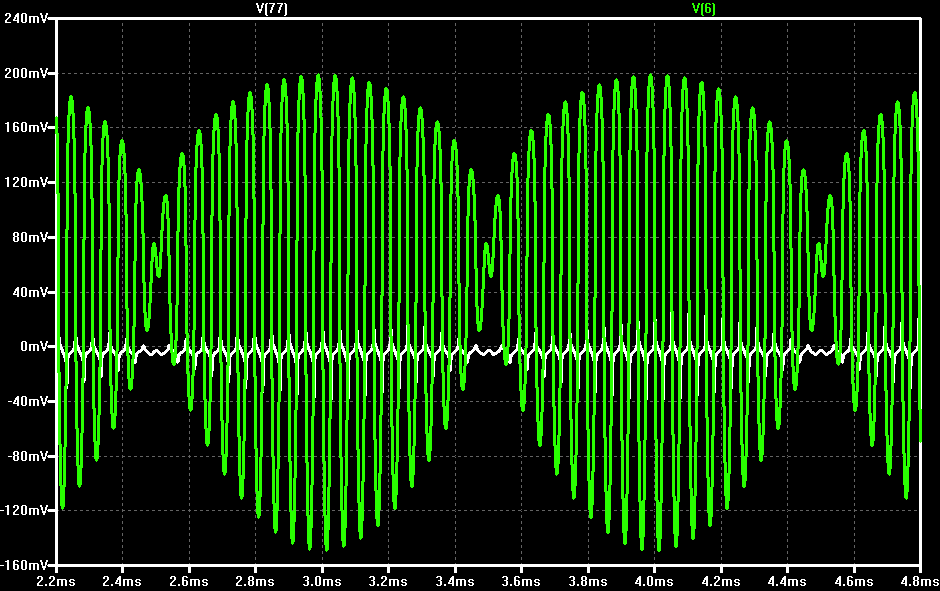The width and height of the screenshot is (940, 591).
Task: Click the 4.8ms time axis label
Action: [x=920, y=581]
